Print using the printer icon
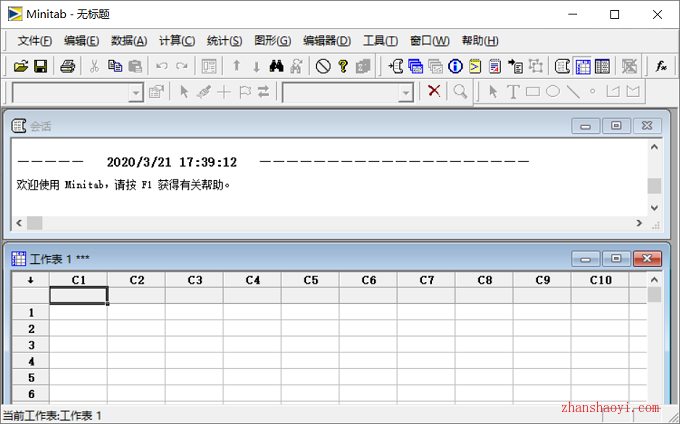The height and width of the screenshot is (424, 680). click(x=68, y=66)
